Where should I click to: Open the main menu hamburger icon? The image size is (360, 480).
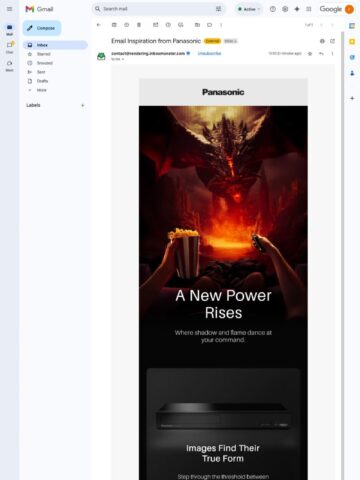tap(9, 9)
